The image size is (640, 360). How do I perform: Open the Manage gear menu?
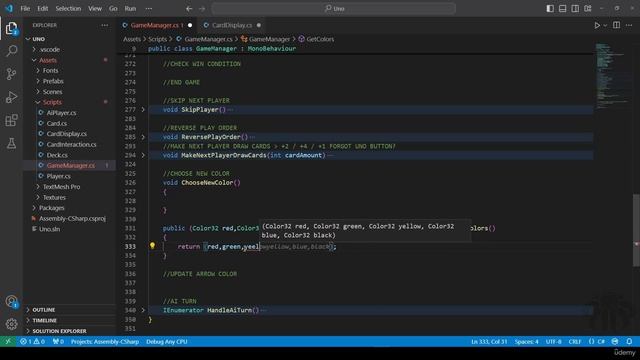pyautogui.click(x=11, y=324)
